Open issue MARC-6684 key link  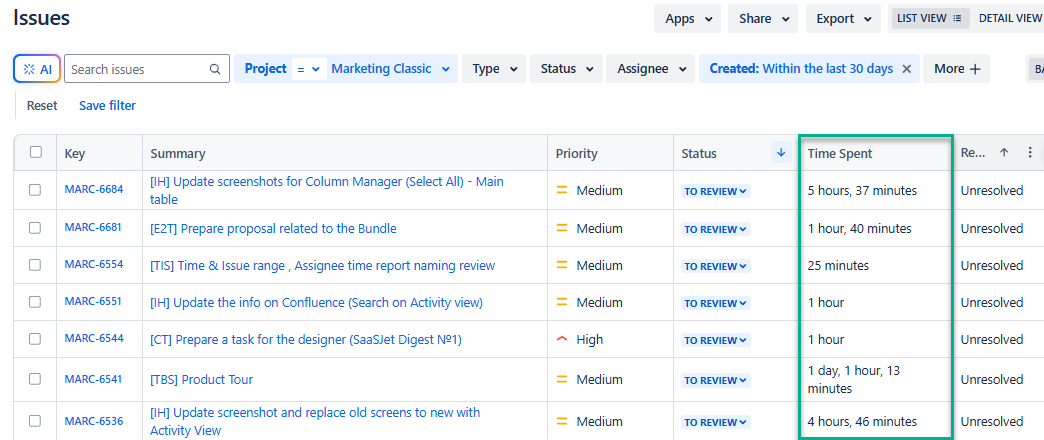(x=94, y=189)
